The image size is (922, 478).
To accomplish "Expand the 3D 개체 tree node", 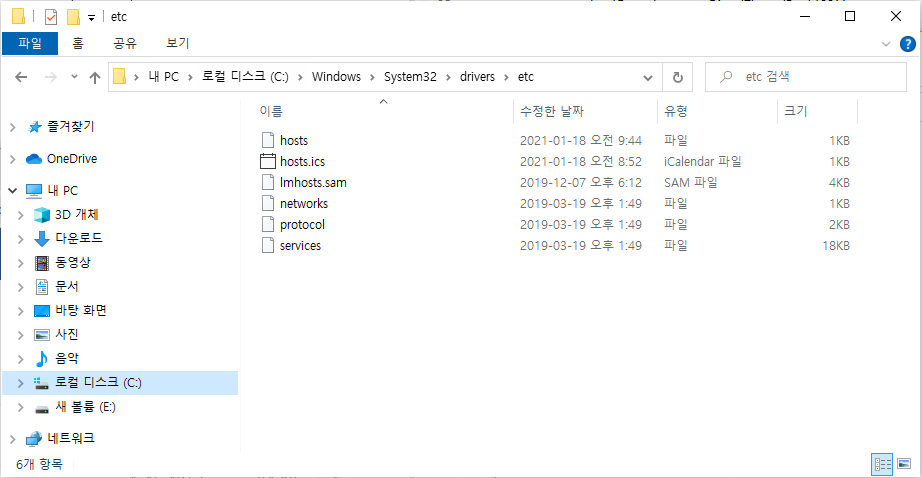I will 21,215.
